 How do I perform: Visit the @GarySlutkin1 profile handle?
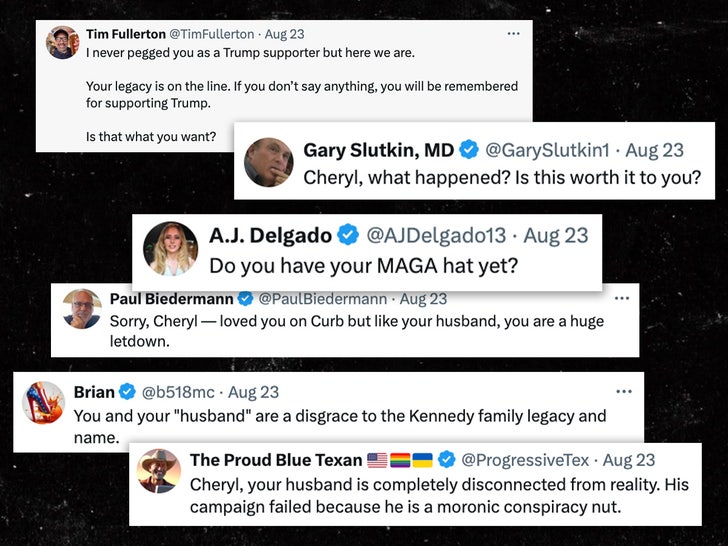point(547,151)
